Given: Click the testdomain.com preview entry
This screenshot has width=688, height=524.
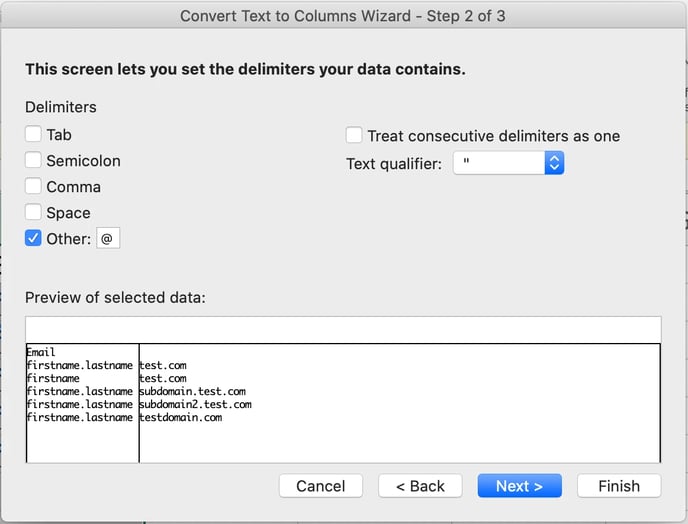Looking at the screenshot, I should point(181,417).
